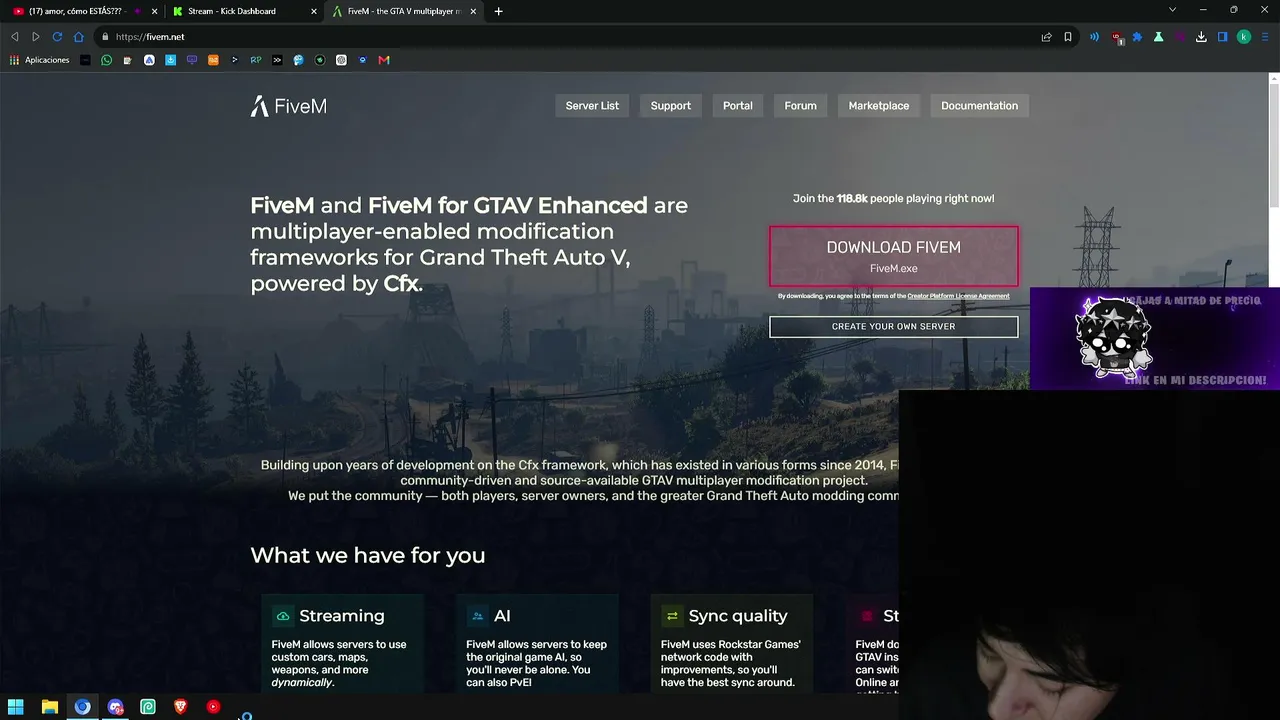Click the AI feature card heading
The width and height of the screenshot is (1280, 720).
pyautogui.click(x=502, y=616)
